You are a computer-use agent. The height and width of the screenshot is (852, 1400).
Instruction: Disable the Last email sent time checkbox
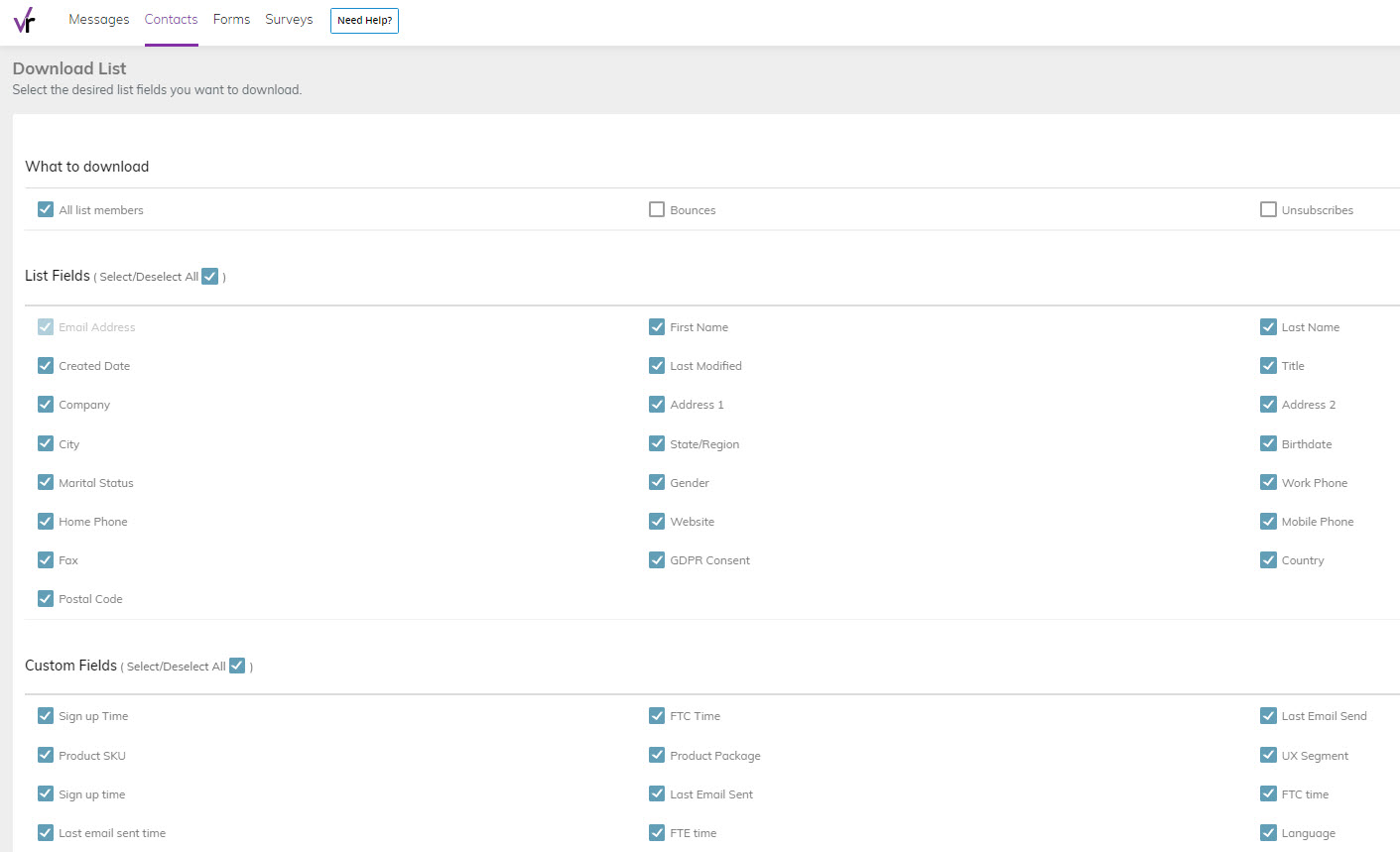tap(46, 832)
